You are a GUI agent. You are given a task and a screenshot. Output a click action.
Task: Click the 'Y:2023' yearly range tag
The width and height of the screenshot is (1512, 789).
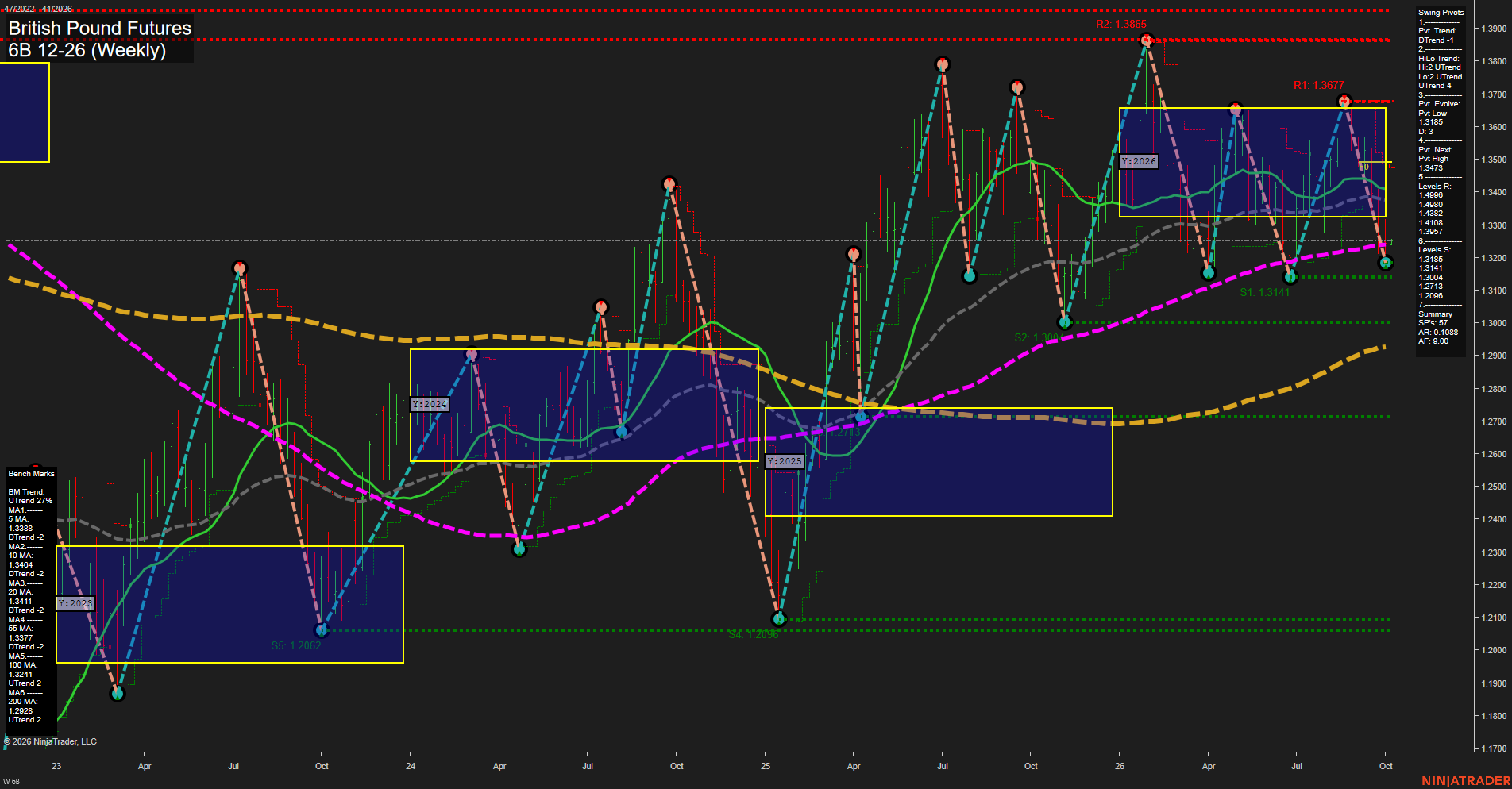click(75, 603)
